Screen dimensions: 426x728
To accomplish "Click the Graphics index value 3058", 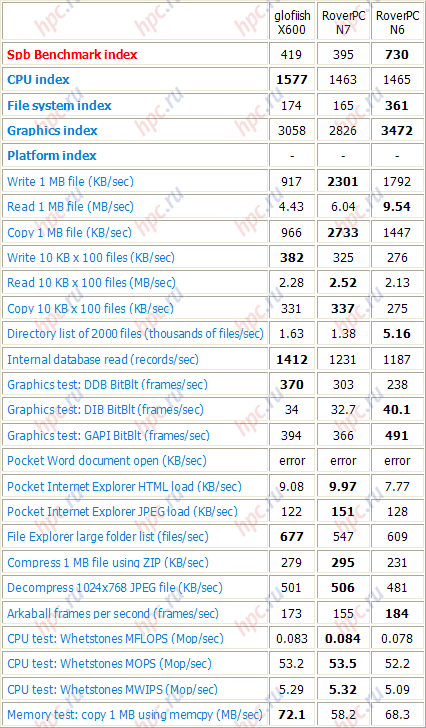I will (x=291, y=131).
